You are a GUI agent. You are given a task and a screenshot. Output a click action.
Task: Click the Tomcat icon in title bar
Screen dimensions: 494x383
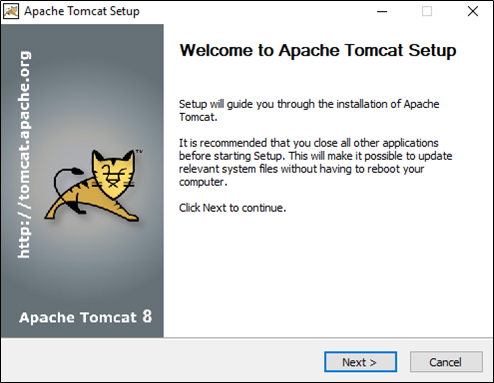[x=11, y=11]
